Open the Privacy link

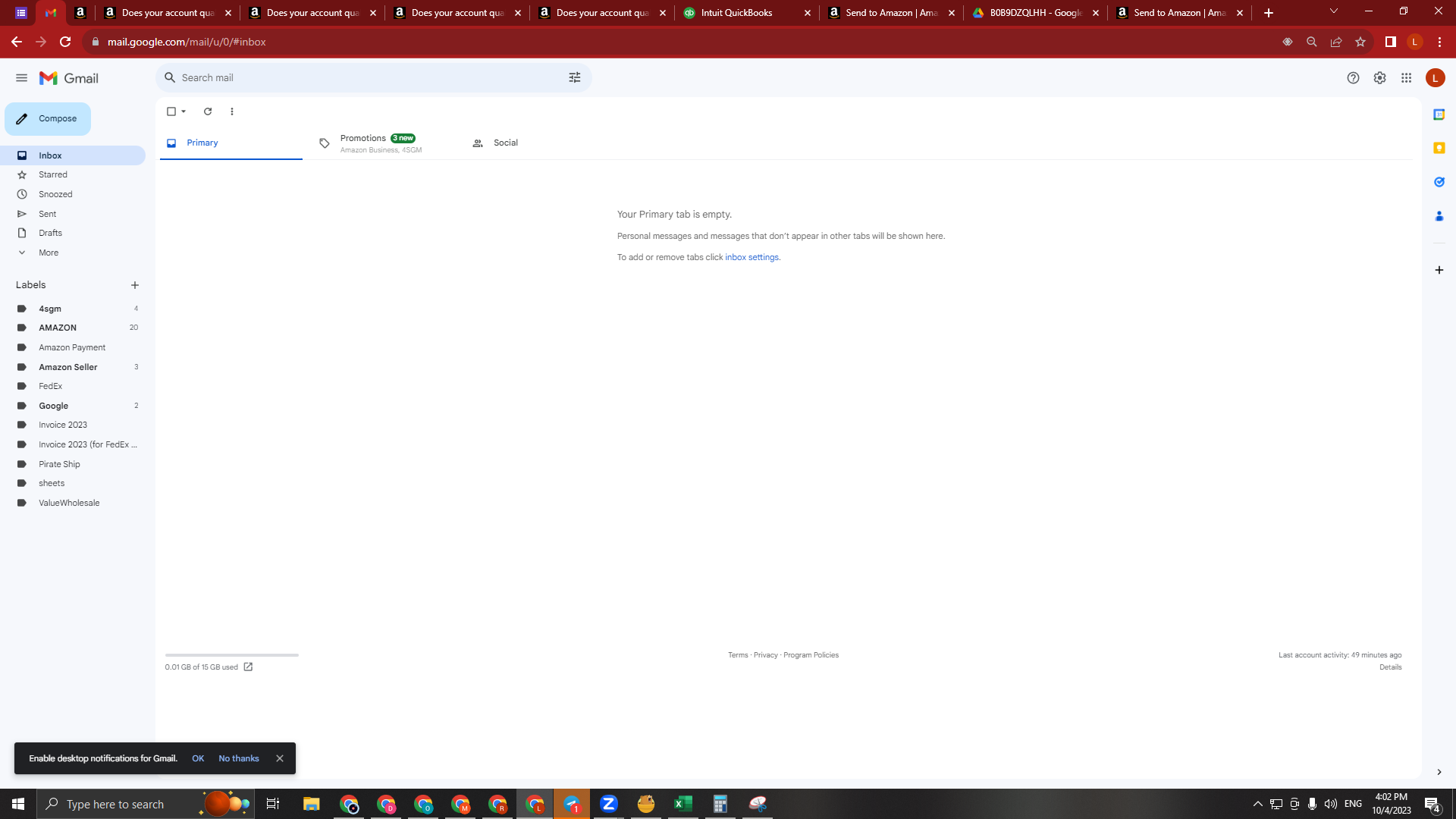(x=765, y=655)
